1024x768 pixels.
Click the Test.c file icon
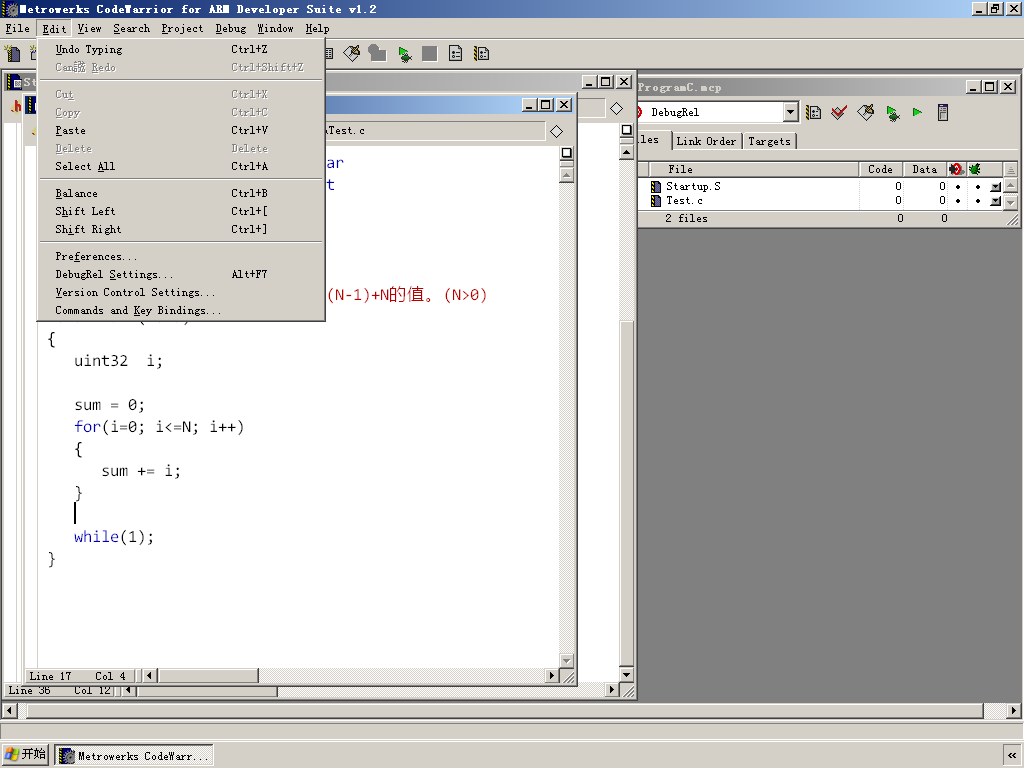(656, 201)
